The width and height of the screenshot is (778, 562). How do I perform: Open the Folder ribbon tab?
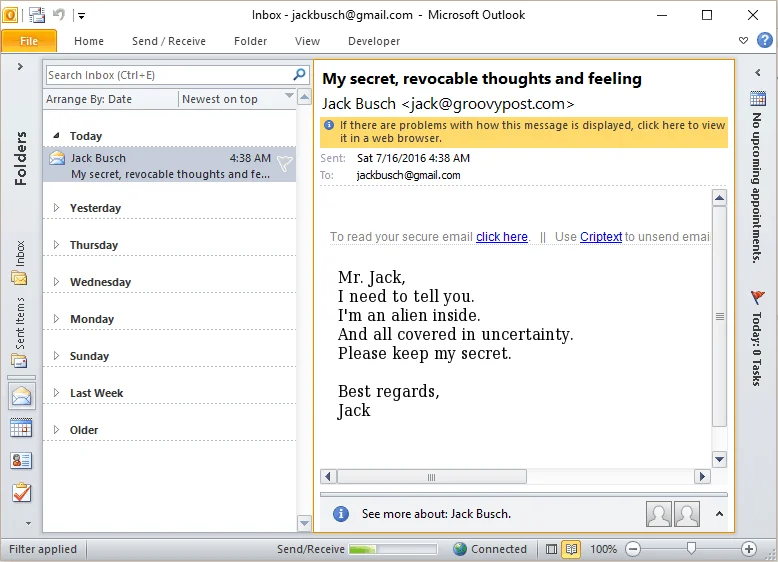[250, 41]
